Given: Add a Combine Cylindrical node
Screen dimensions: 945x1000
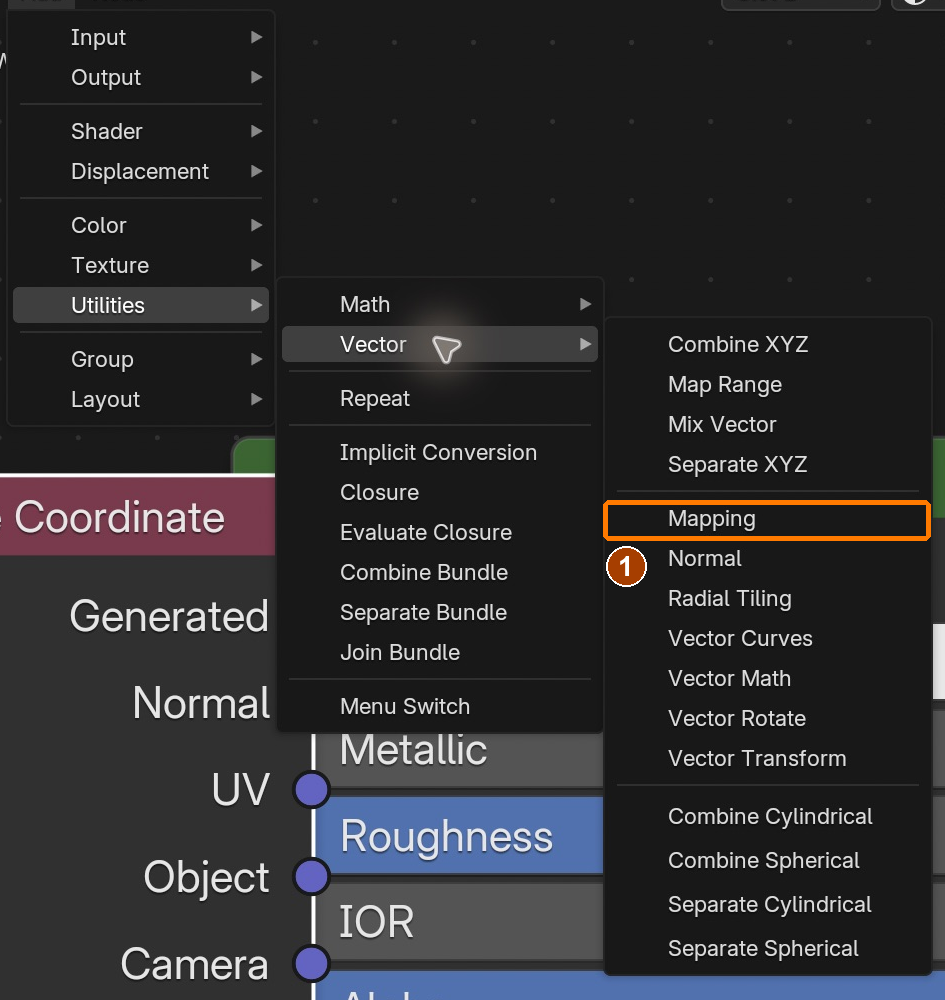Looking at the screenshot, I should tap(768, 817).
